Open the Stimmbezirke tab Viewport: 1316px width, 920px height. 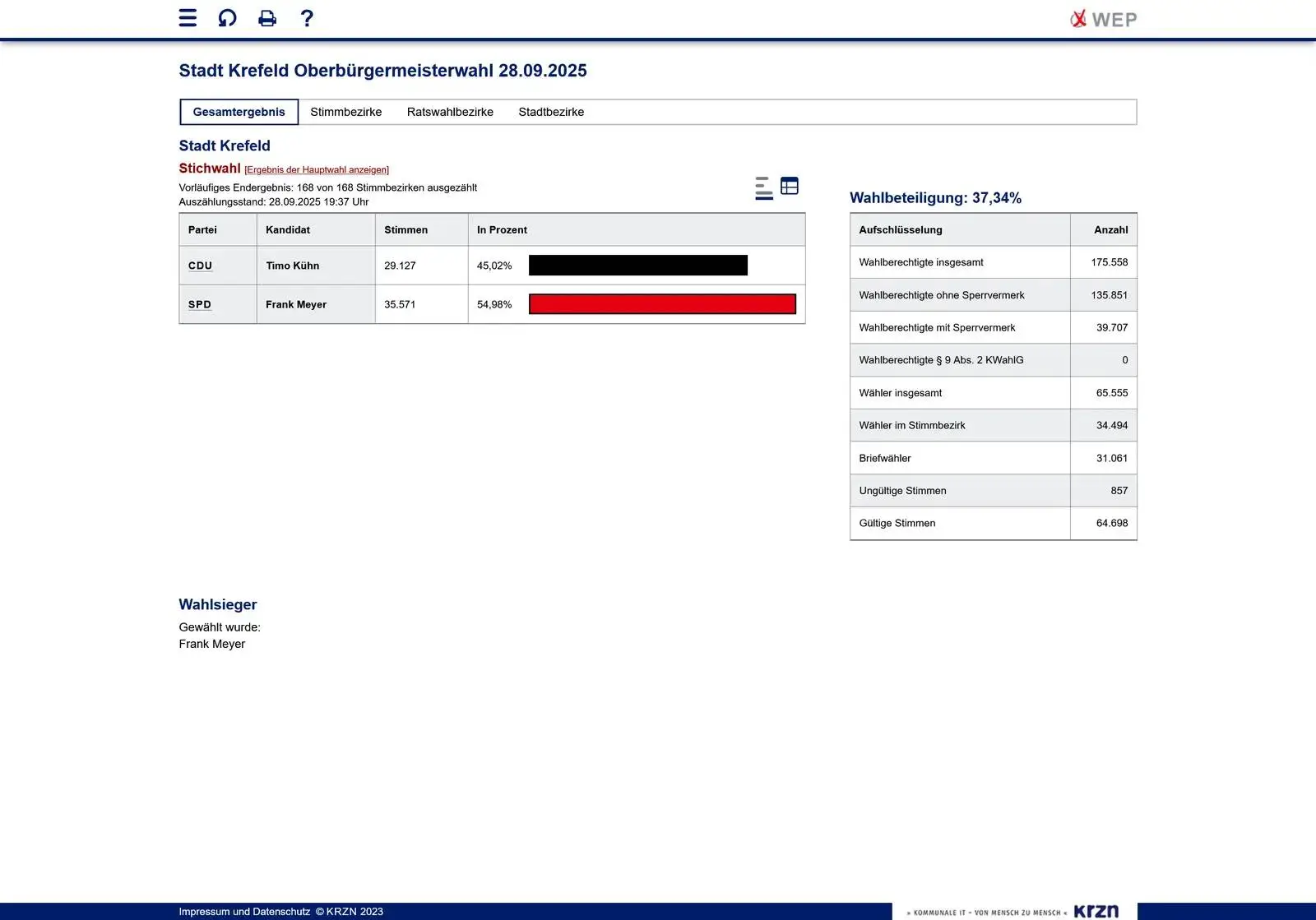click(345, 112)
